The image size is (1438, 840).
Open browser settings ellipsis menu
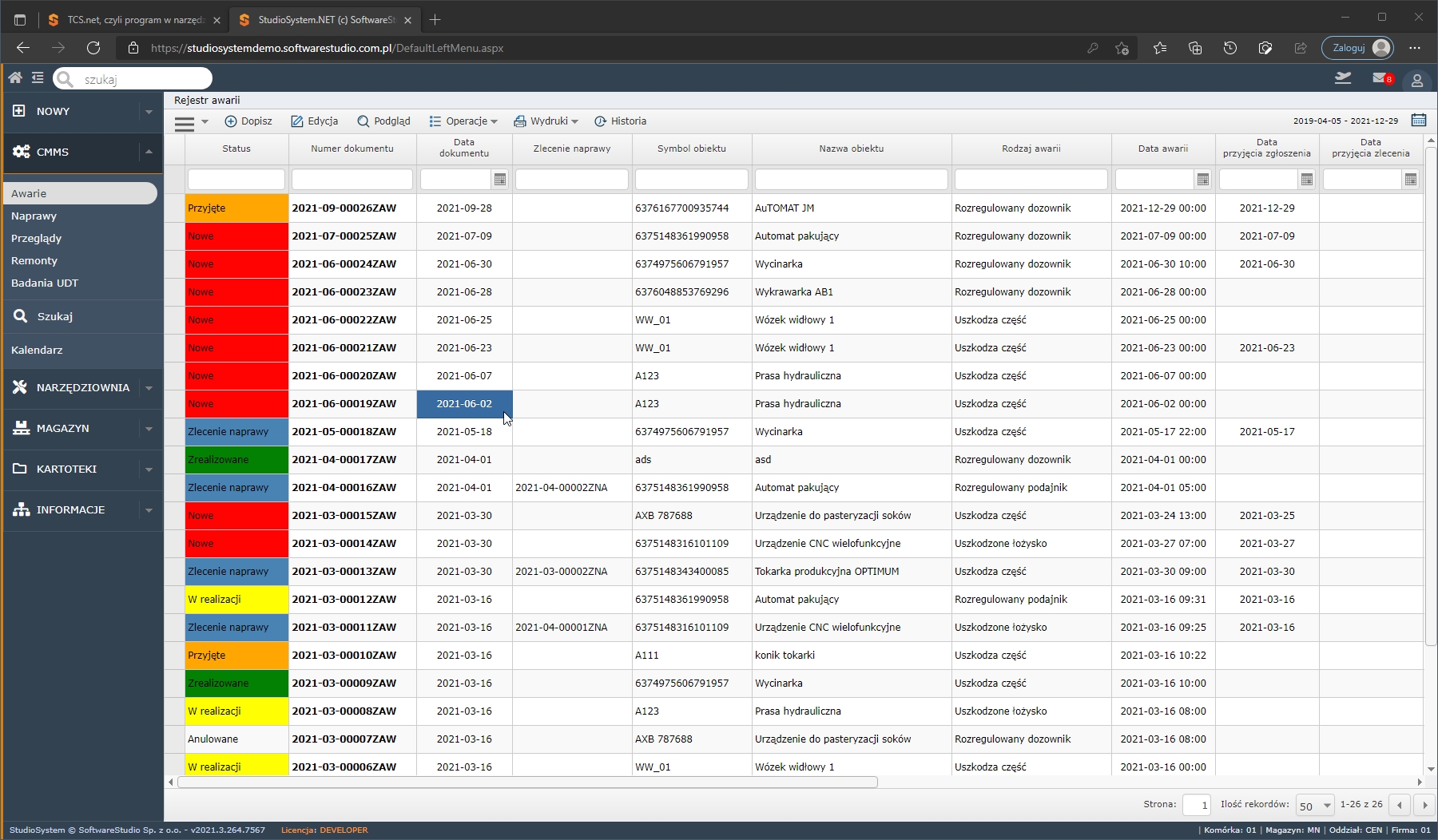click(x=1415, y=48)
